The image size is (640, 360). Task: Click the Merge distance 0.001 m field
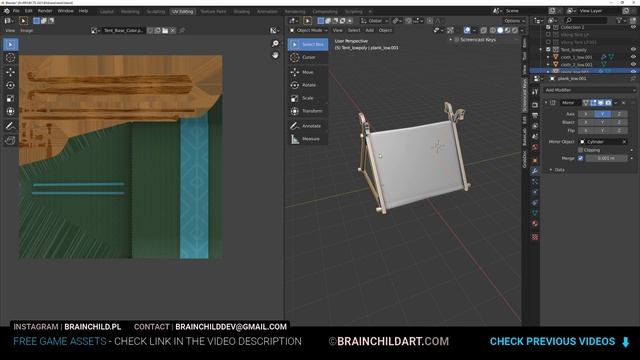pos(606,158)
